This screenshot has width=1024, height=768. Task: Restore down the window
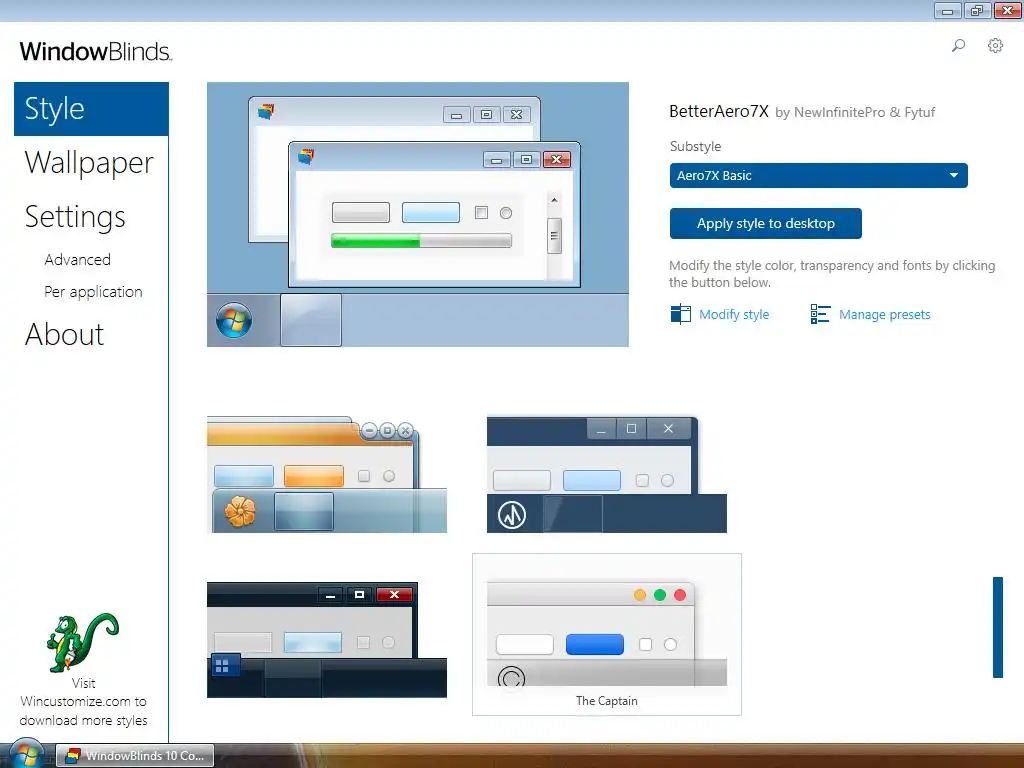977,10
